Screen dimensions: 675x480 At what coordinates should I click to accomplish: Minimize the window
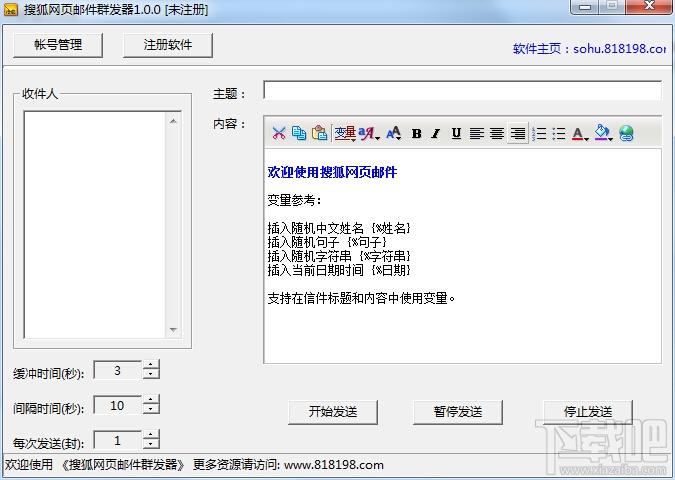tap(585, 6)
